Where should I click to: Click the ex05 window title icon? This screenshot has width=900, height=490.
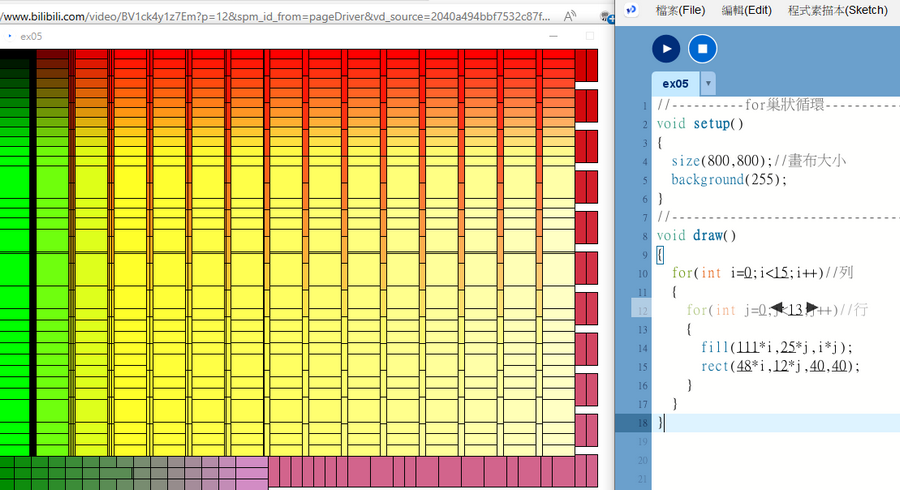tap(10, 36)
